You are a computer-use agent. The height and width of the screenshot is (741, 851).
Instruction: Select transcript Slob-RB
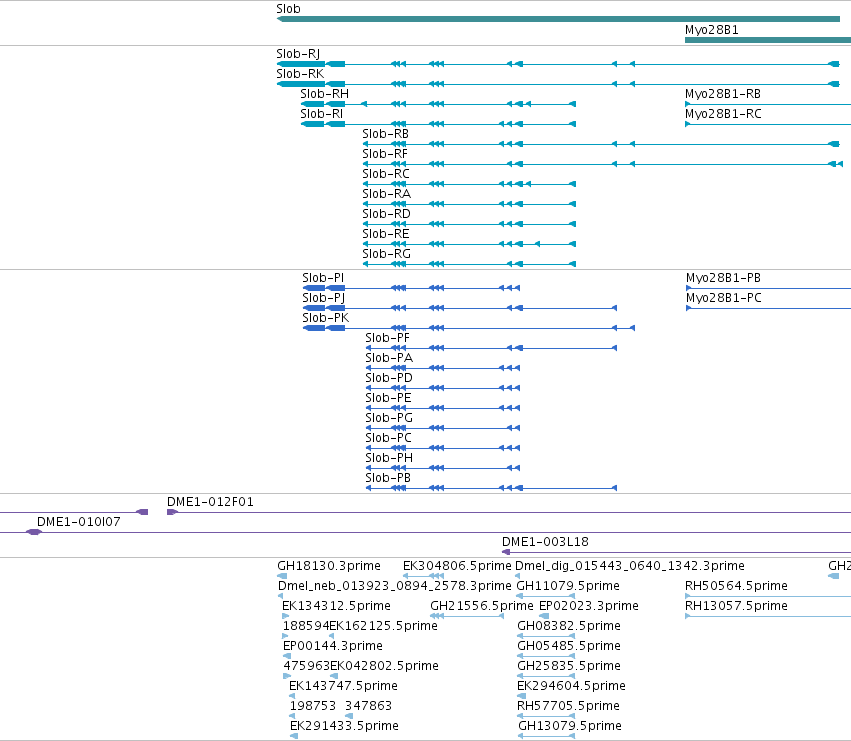click(385, 134)
